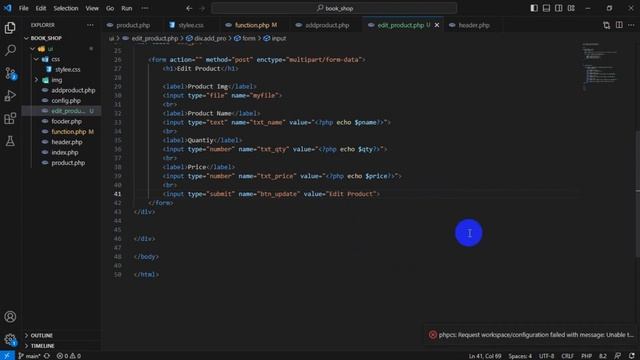Screen dimensions: 640x360
Task: Click Ln 41, Col 69 in status bar
Action: (x=484, y=356)
